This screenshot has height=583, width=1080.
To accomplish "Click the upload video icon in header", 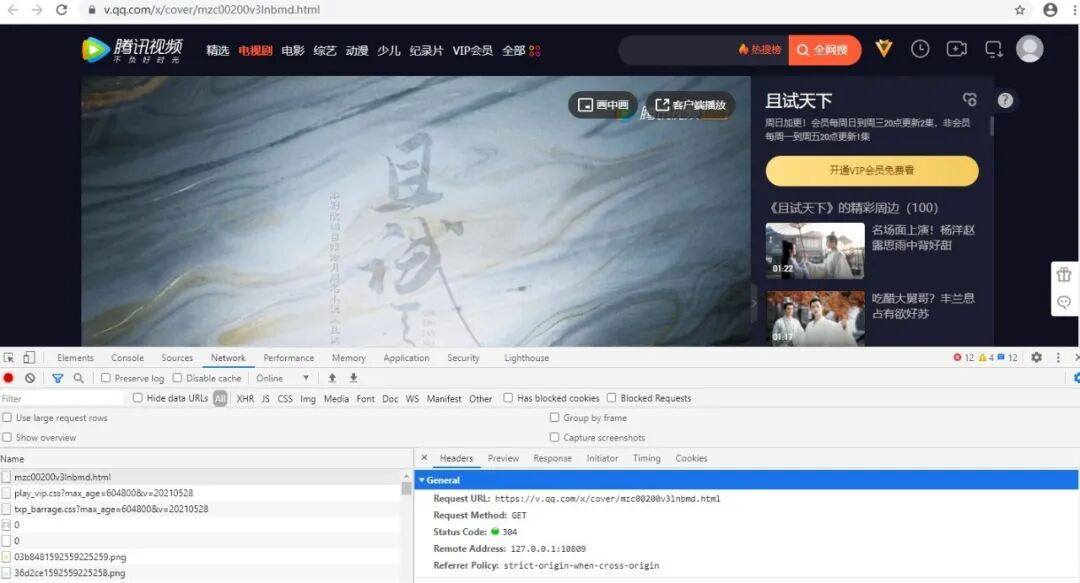I will click(956, 49).
